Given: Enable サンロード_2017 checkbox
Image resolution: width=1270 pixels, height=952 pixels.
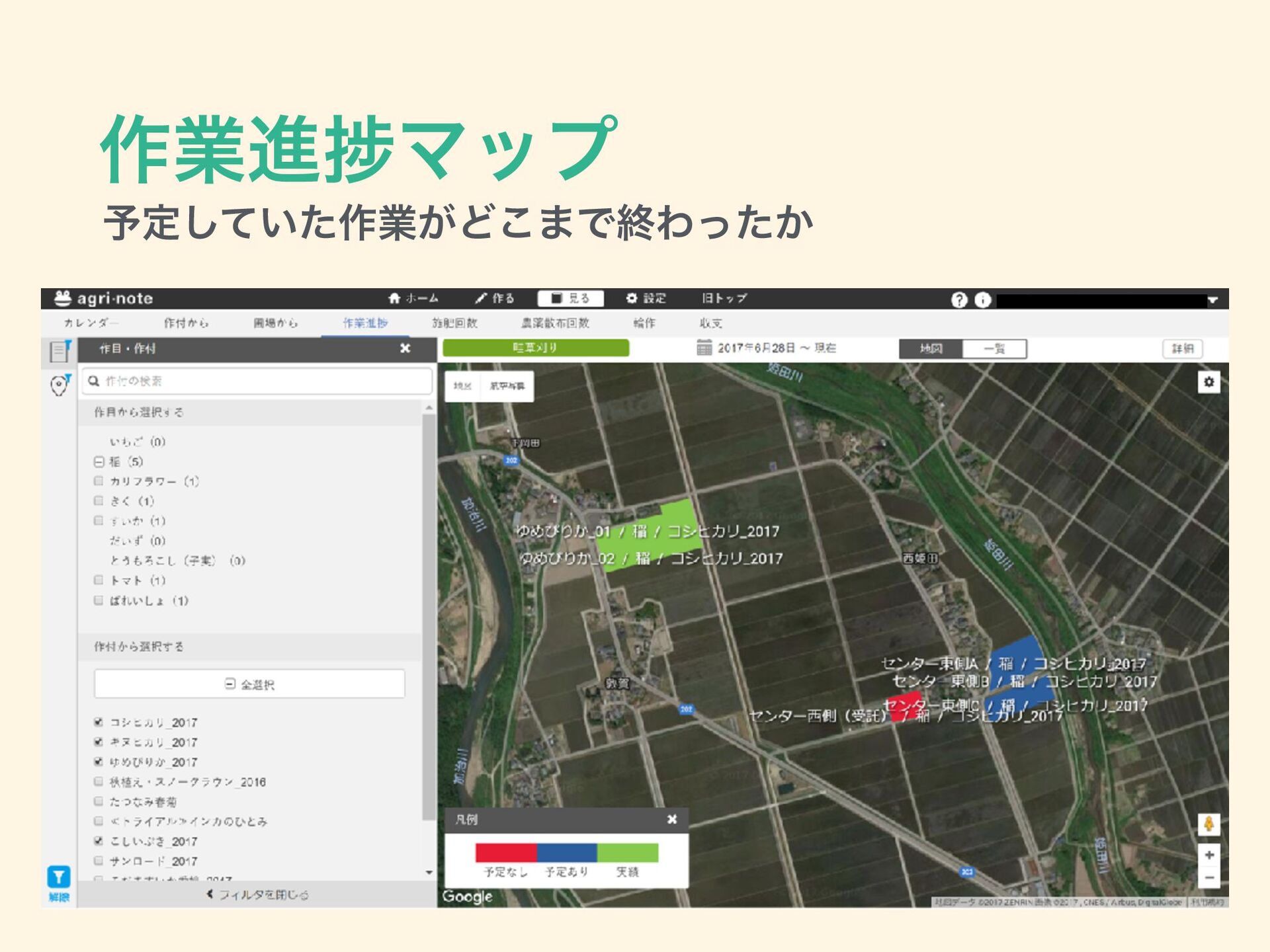Looking at the screenshot, I should (x=99, y=860).
